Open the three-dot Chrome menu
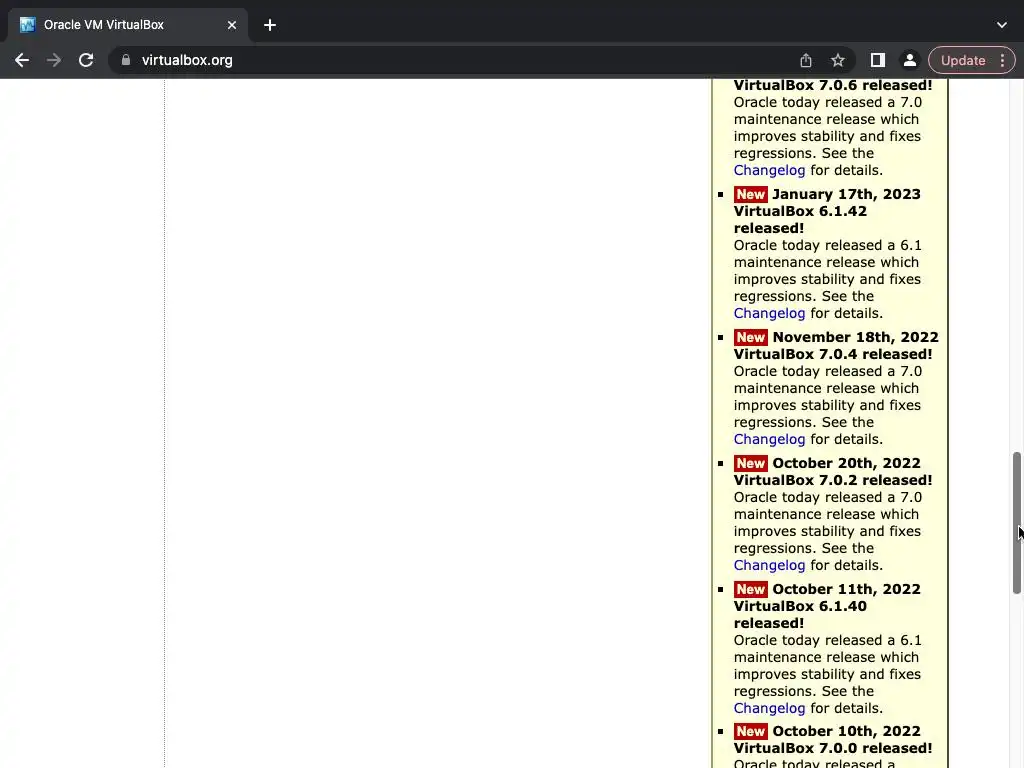The height and width of the screenshot is (768, 1024). [x=1002, y=60]
